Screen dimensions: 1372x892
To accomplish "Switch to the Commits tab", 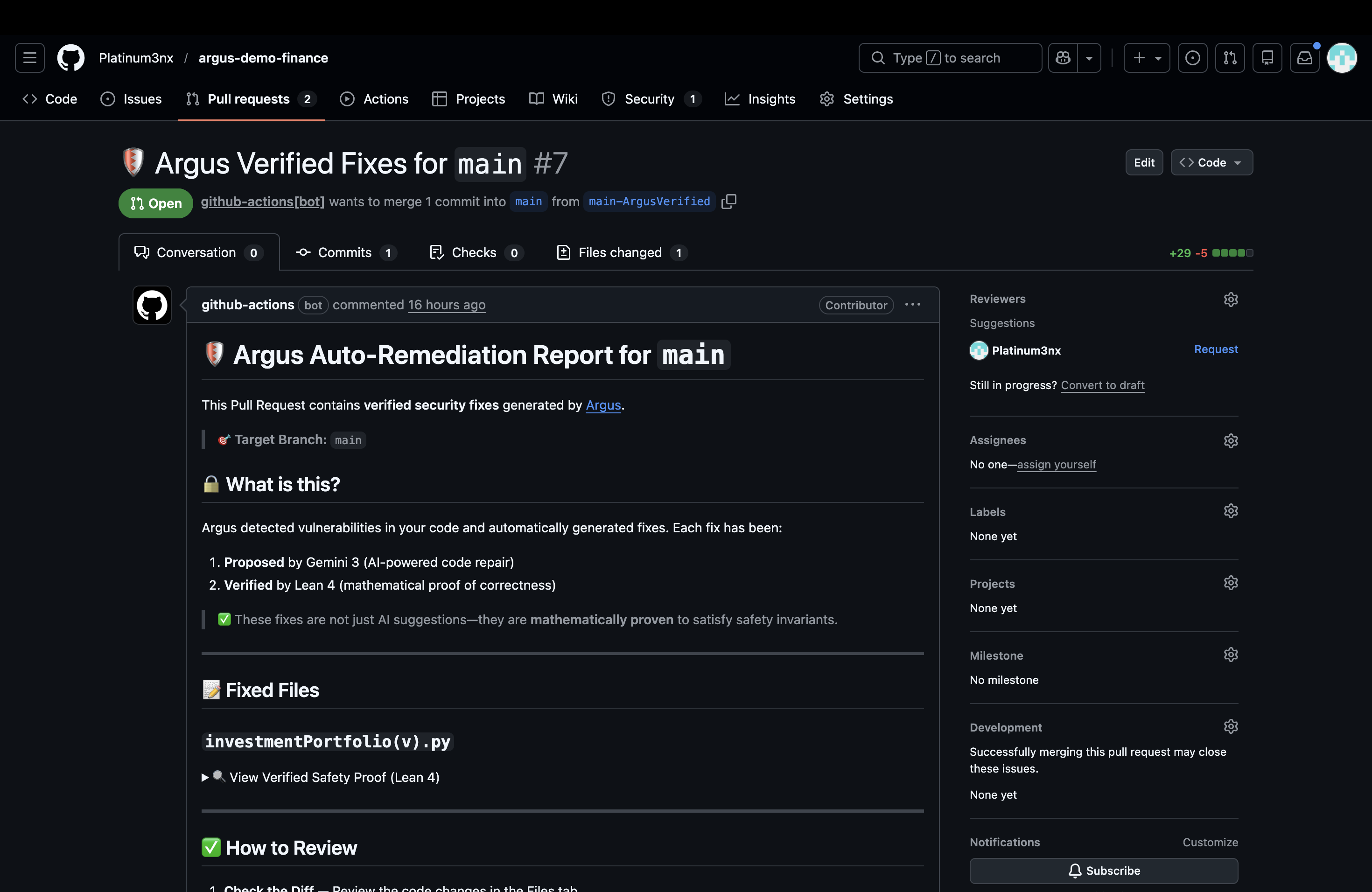I will [345, 252].
